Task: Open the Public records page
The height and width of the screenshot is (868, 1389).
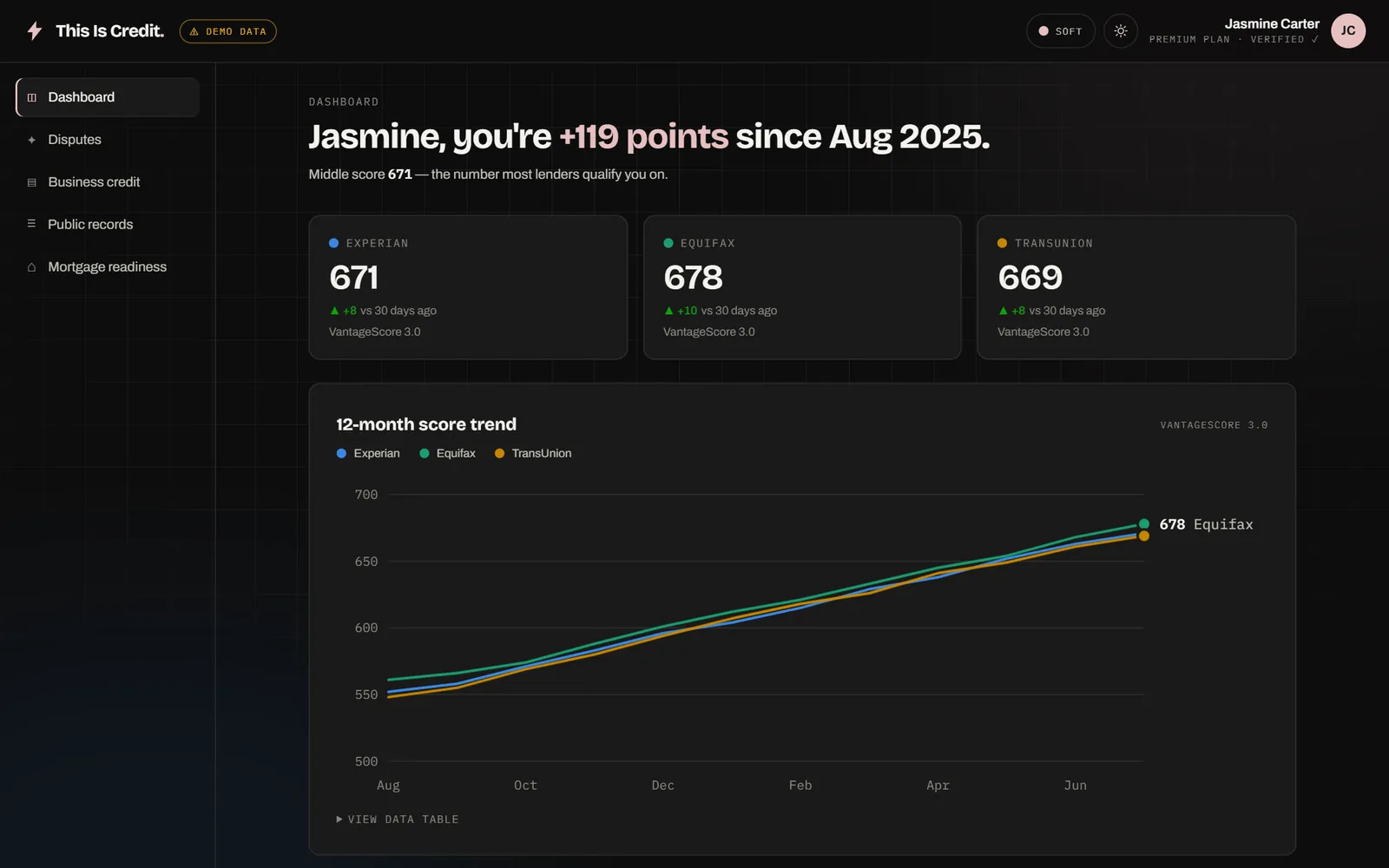Action: (108, 224)
